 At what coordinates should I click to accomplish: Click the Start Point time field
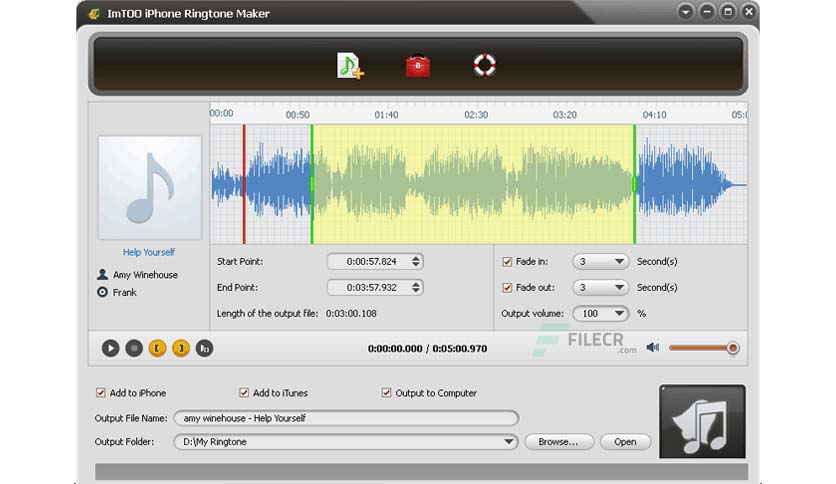point(375,262)
